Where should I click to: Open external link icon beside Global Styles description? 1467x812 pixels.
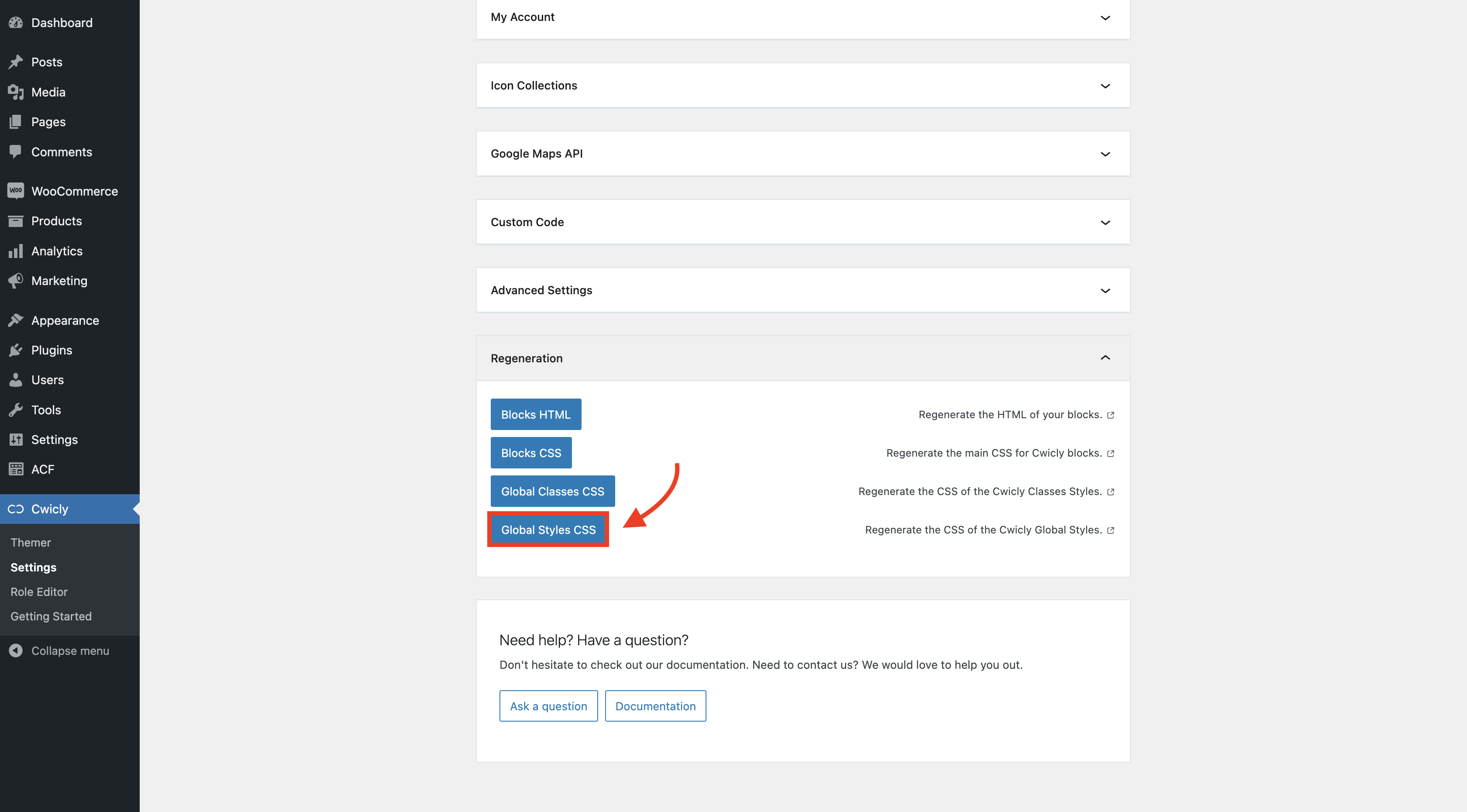1110,530
